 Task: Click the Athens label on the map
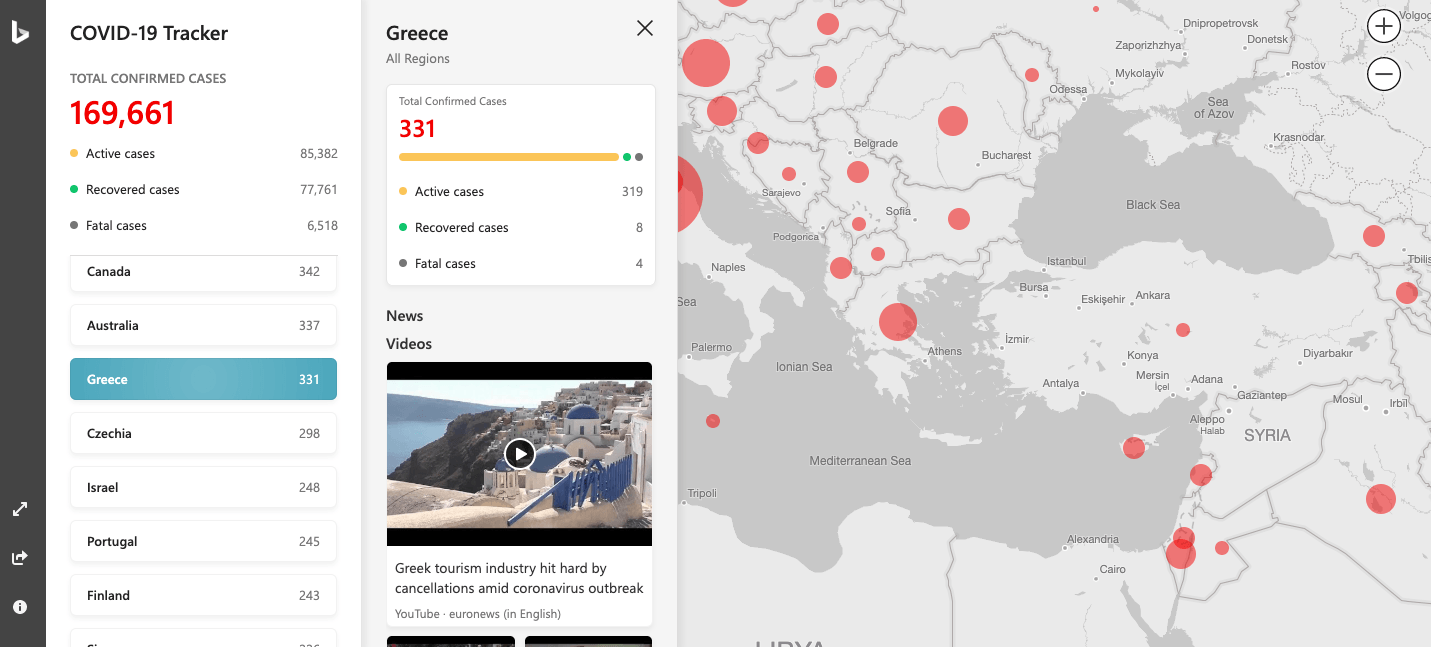945,351
